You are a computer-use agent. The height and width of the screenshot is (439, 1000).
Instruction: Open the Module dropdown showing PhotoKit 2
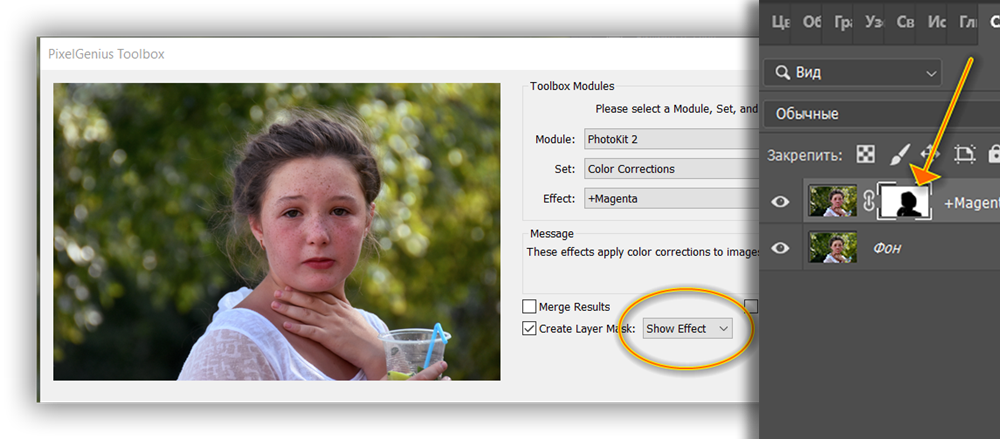(671, 139)
